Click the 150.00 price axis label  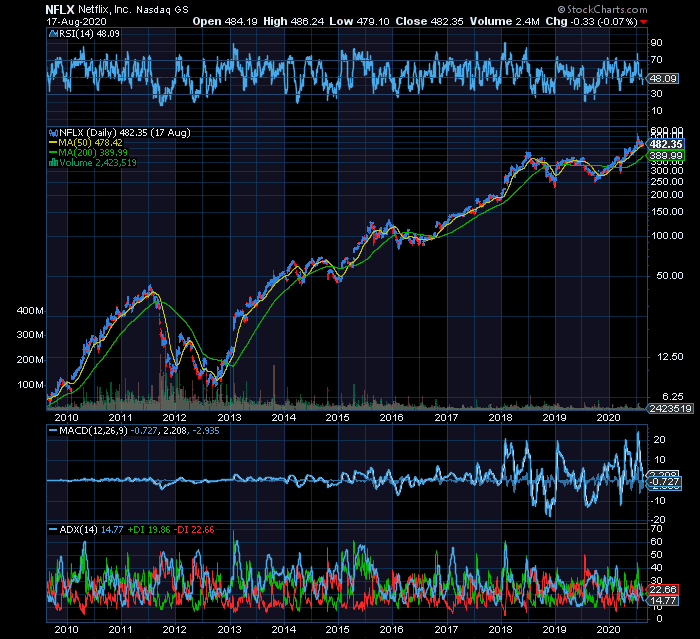(x=667, y=212)
